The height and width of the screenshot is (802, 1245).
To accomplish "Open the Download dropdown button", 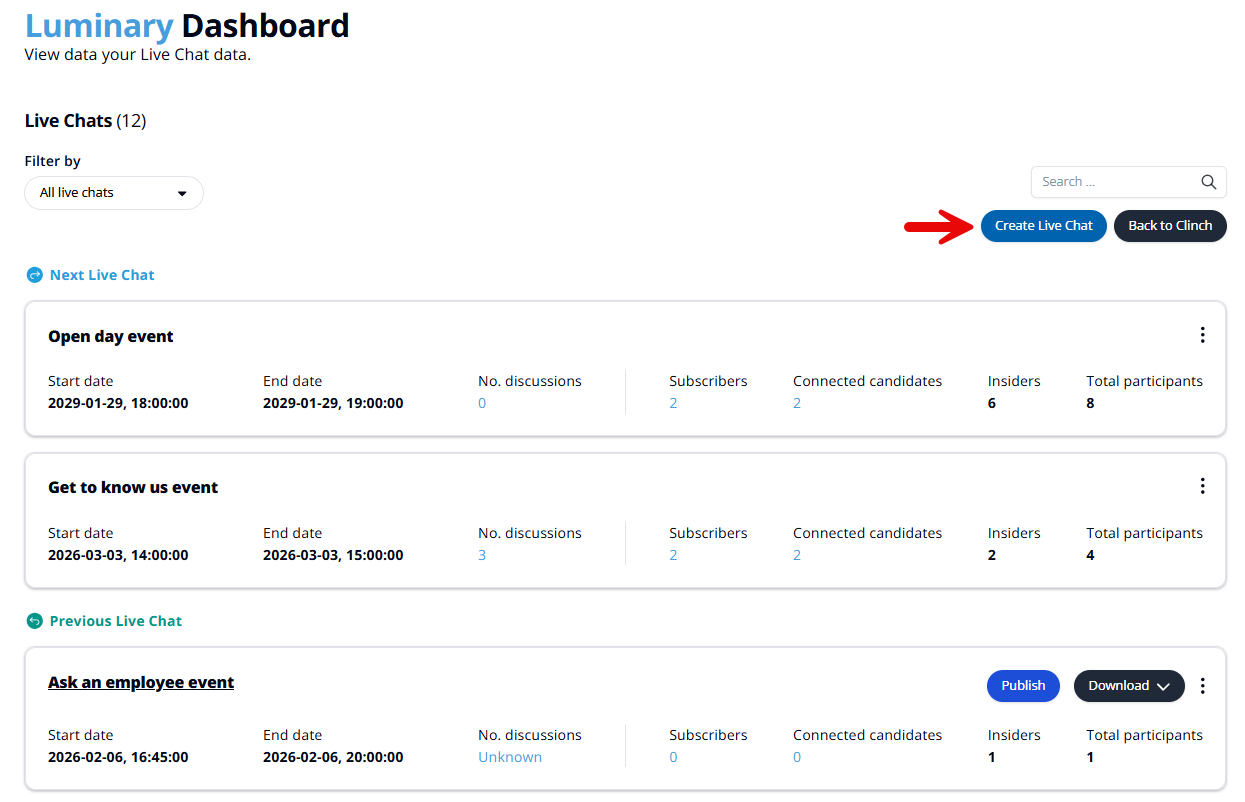I will coord(1129,686).
